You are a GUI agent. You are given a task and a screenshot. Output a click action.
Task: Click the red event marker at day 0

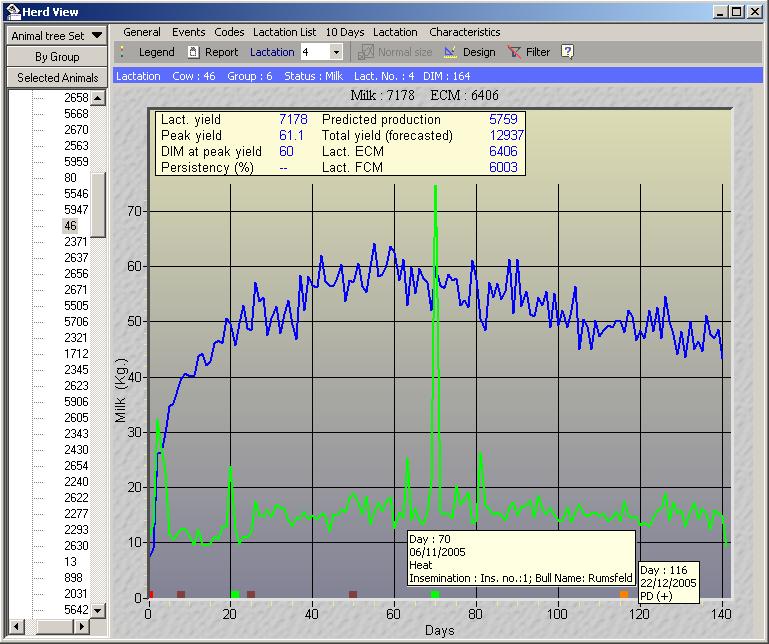tap(151, 594)
